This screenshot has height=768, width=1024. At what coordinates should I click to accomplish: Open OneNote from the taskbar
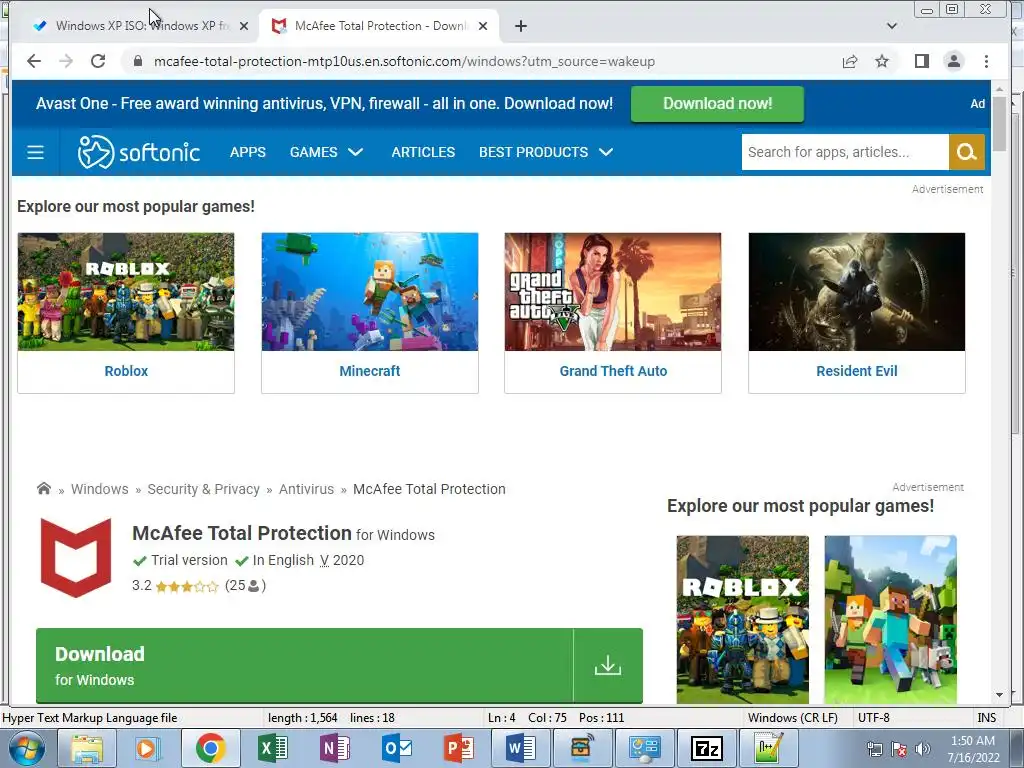(334, 749)
